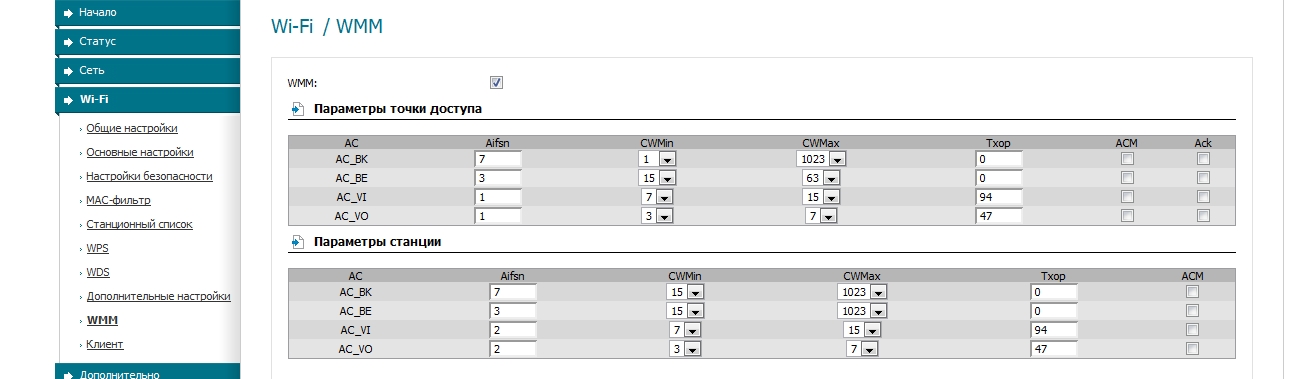
Task: Open CWMin dropdown for access point AC_BE
Action: click(657, 178)
